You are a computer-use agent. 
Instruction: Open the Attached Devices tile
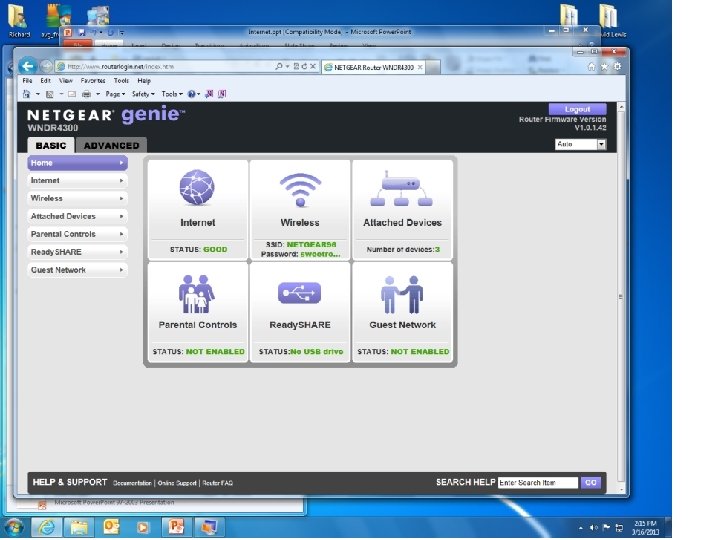click(402, 210)
